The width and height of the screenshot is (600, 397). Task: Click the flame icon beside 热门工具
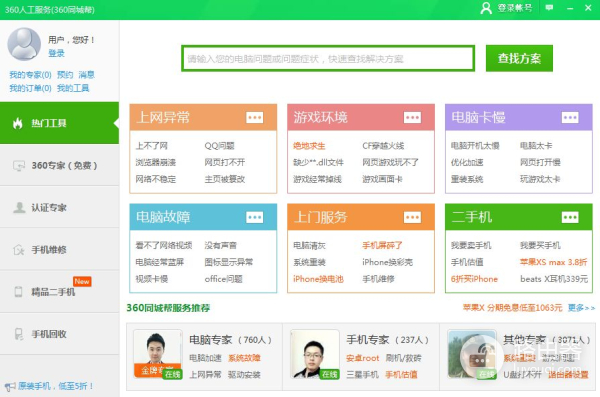18,123
